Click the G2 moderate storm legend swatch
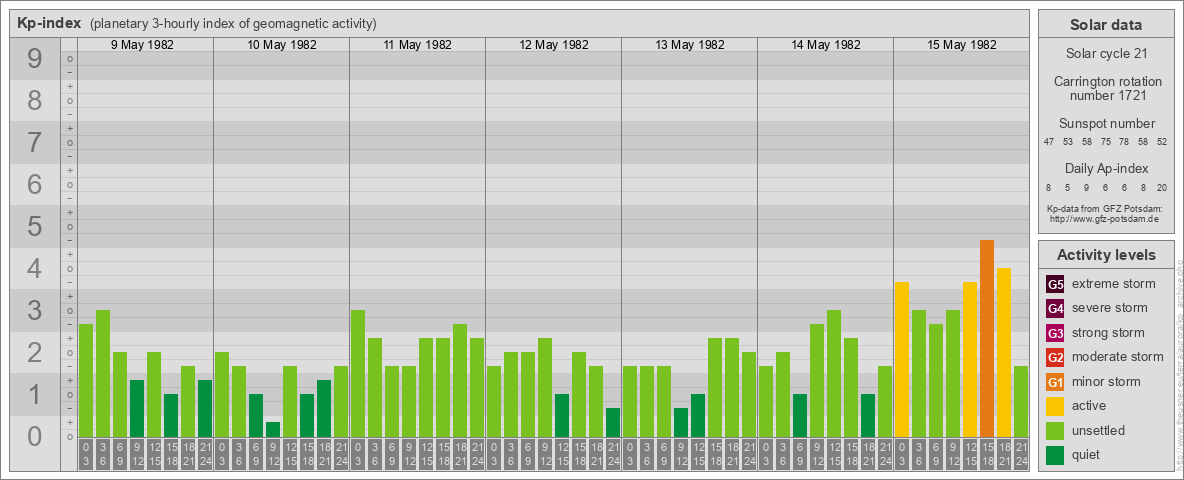This screenshot has width=1184, height=480. 1055,357
